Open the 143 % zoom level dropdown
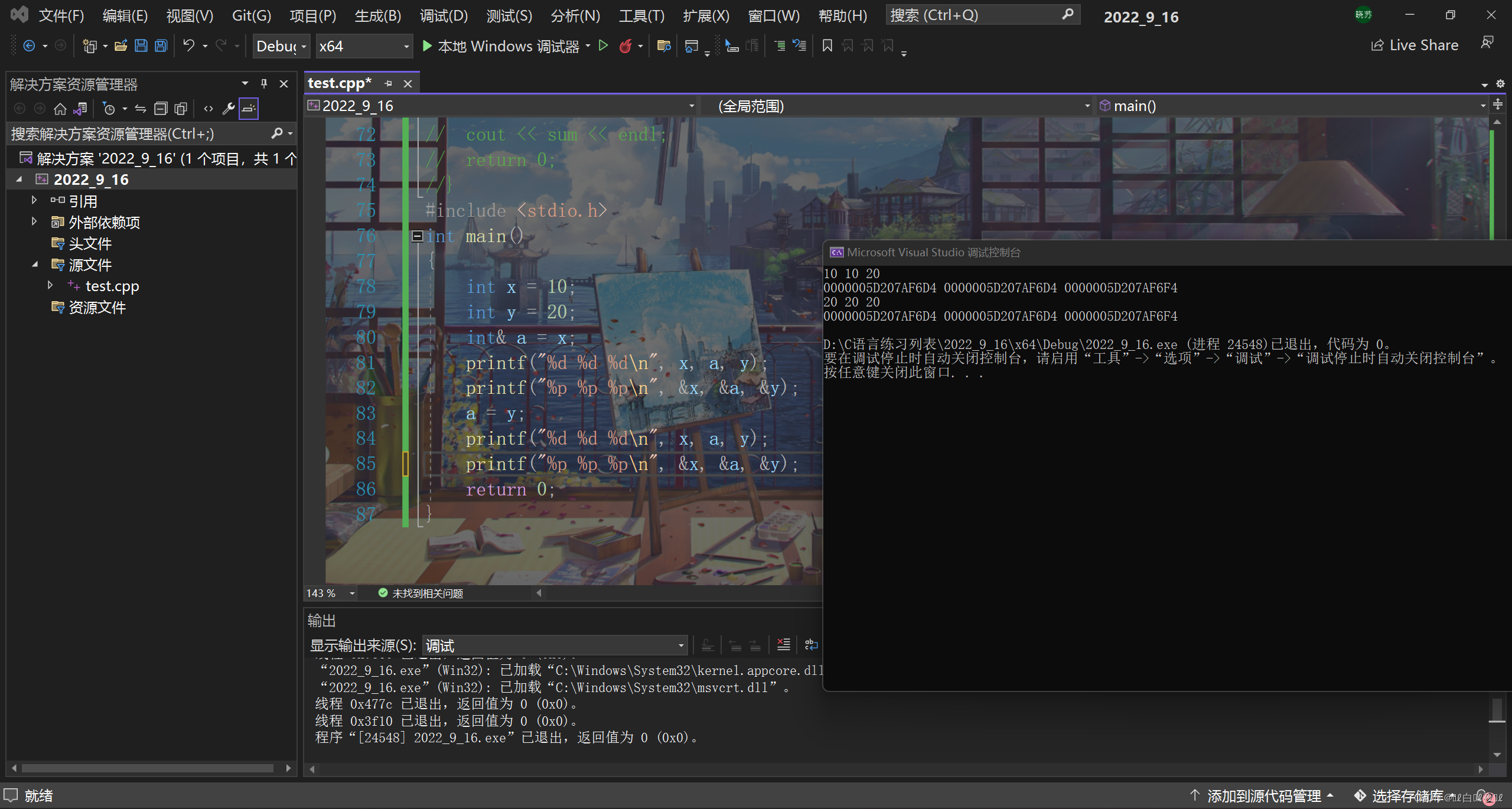The width and height of the screenshot is (1512, 809). pos(331,593)
